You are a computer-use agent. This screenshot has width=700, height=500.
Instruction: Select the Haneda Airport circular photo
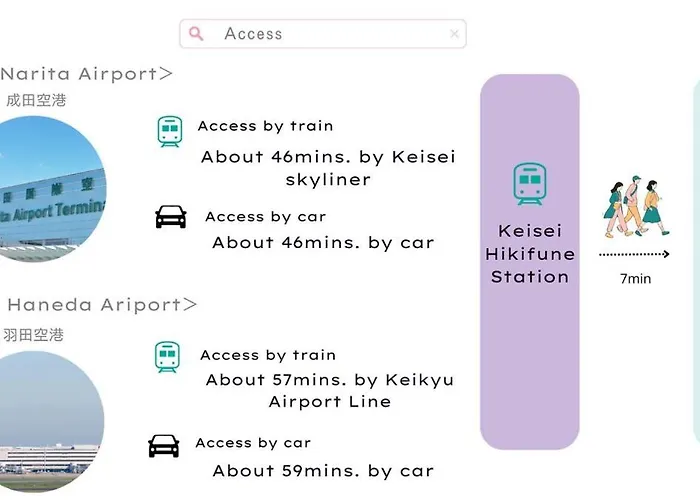tap(52, 422)
